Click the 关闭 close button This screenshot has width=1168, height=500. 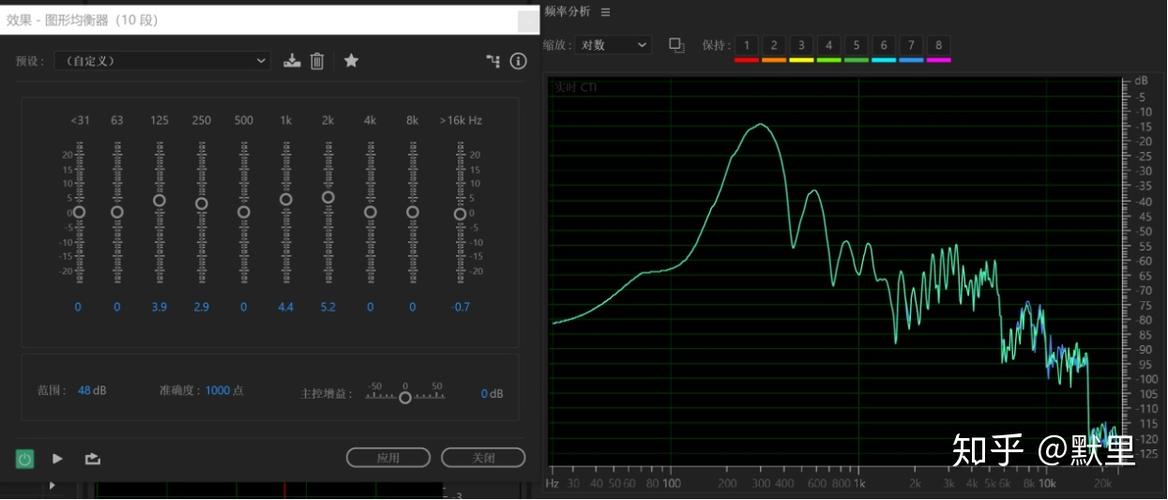483,458
